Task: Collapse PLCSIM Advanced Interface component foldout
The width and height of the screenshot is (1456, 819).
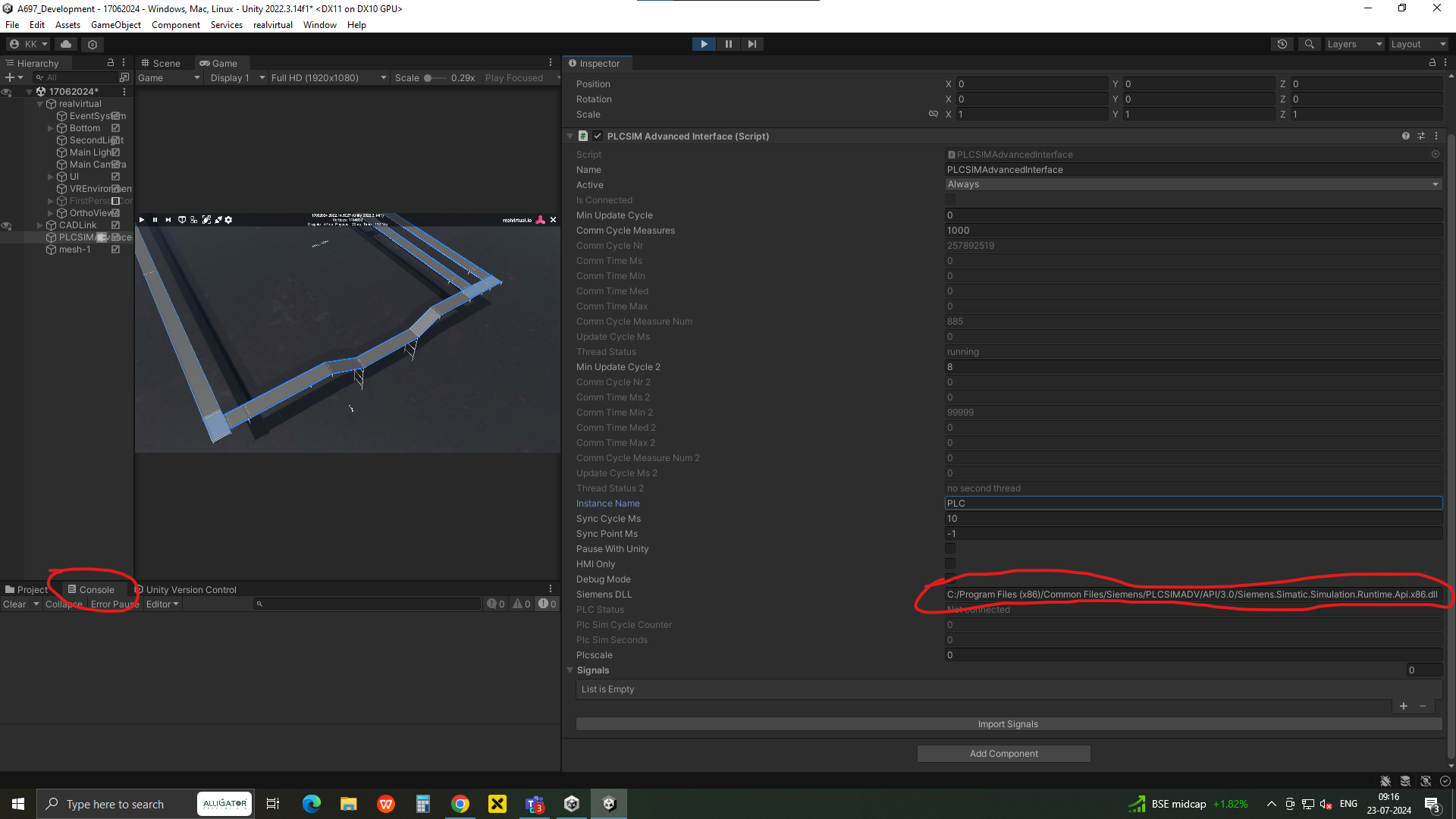Action: (x=570, y=136)
